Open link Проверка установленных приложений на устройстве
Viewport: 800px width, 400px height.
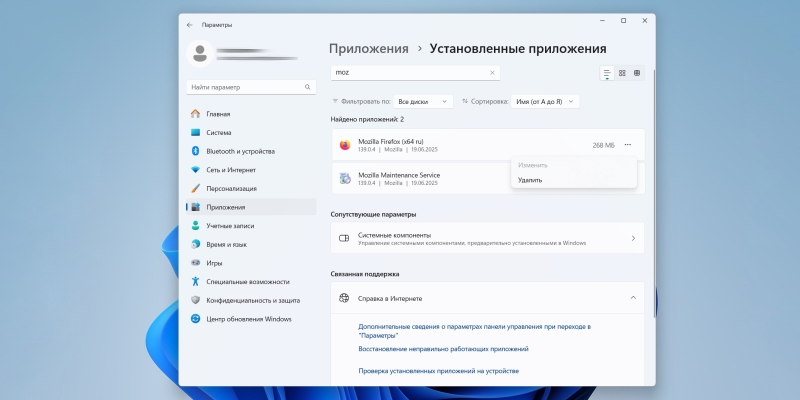coord(438,371)
